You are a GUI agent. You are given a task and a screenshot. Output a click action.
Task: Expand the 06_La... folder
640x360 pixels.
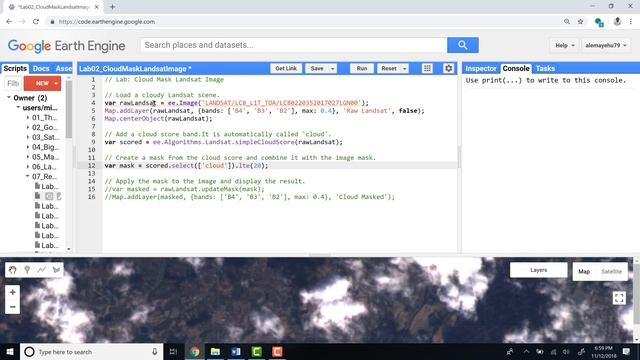point(28,167)
